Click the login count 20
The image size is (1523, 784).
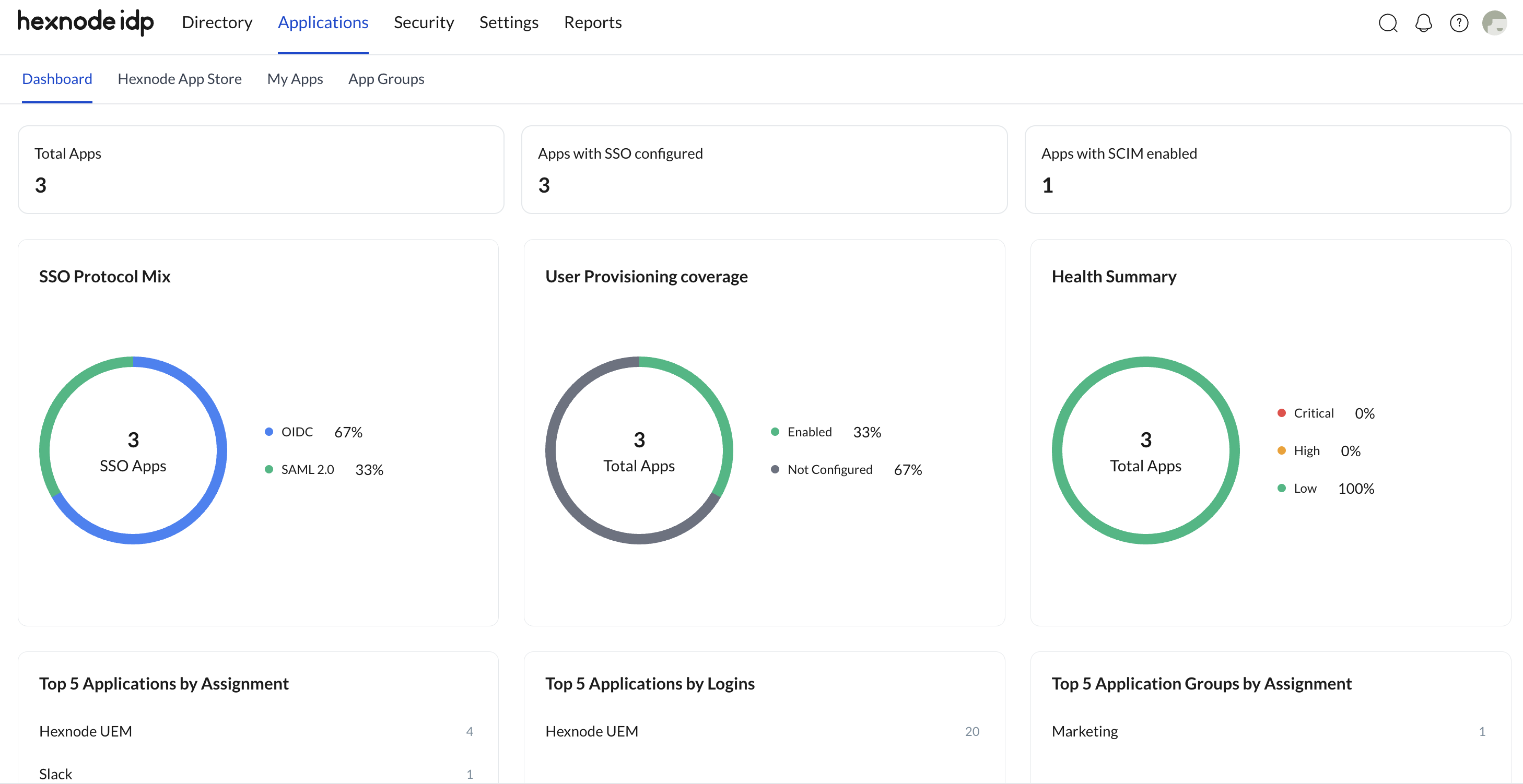pyautogui.click(x=972, y=731)
